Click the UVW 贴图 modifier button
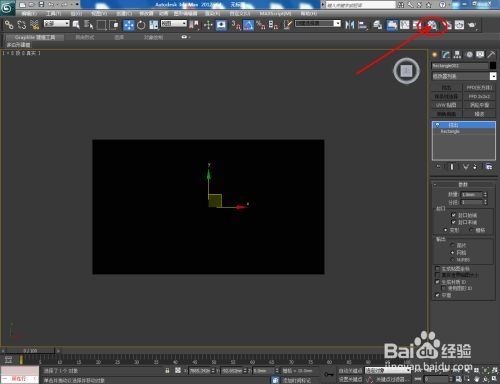500x384 pixels. coord(447,105)
